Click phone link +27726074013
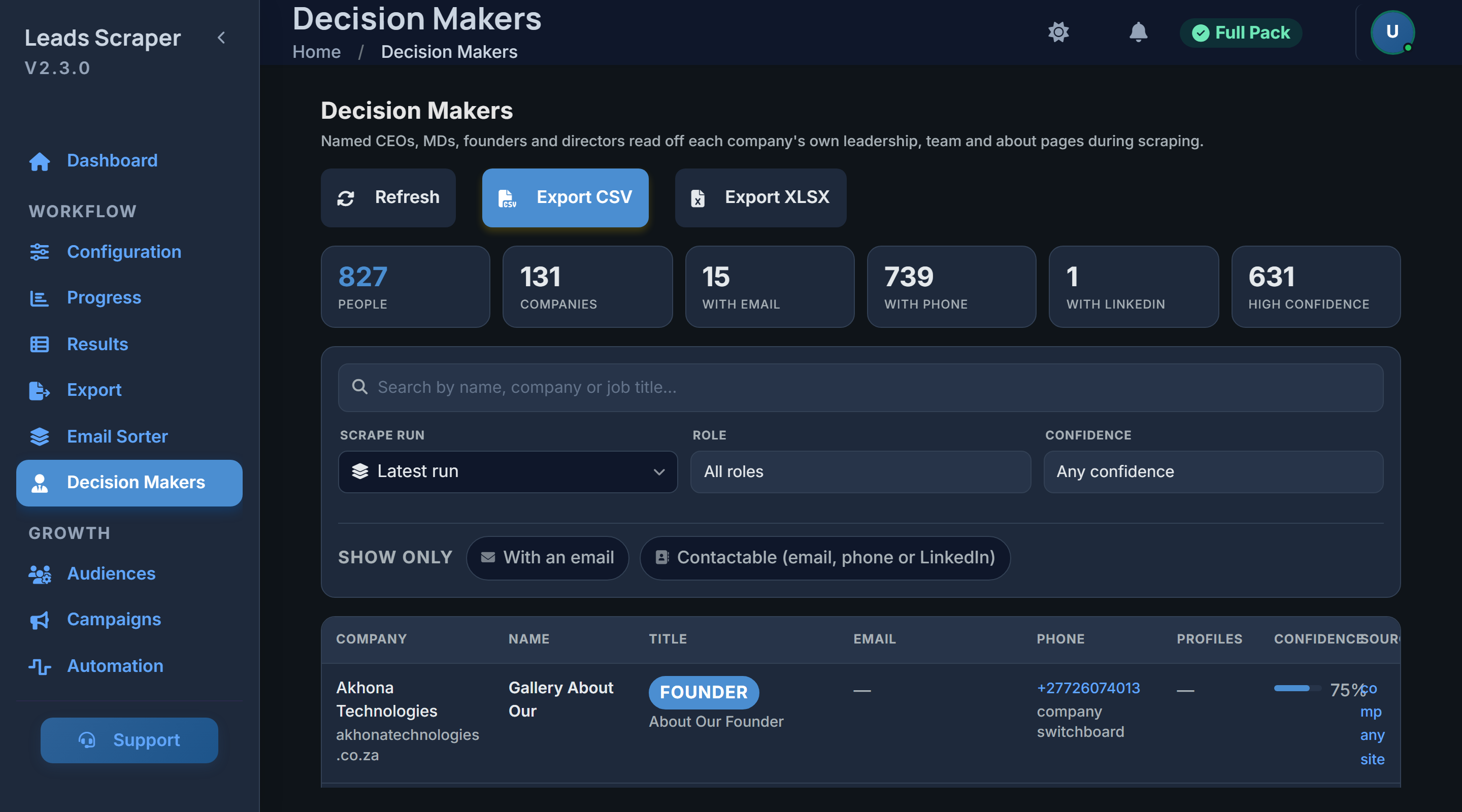The height and width of the screenshot is (812, 1462). [x=1088, y=688]
